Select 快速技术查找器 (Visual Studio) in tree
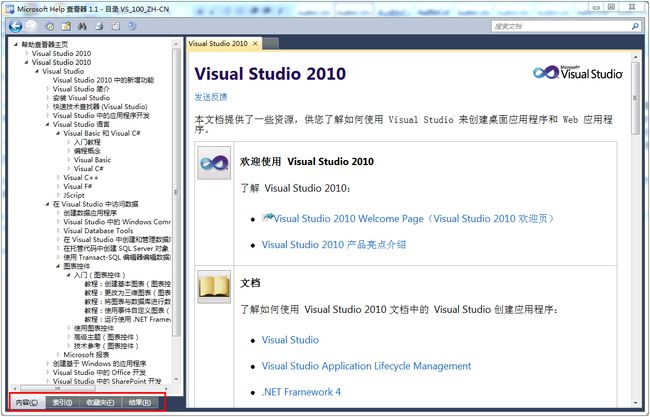The width and height of the screenshot is (650, 417). [x=100, y=107]
